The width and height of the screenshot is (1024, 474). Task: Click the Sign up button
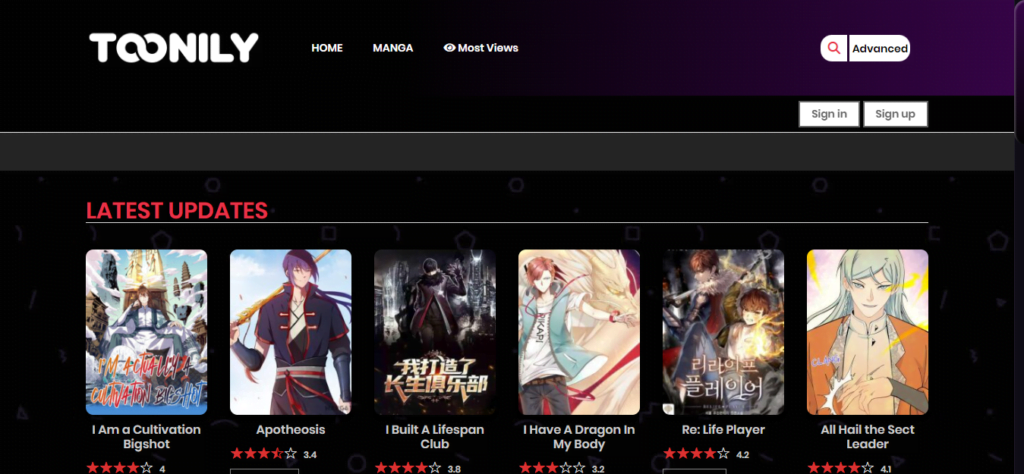coord(895,114)
